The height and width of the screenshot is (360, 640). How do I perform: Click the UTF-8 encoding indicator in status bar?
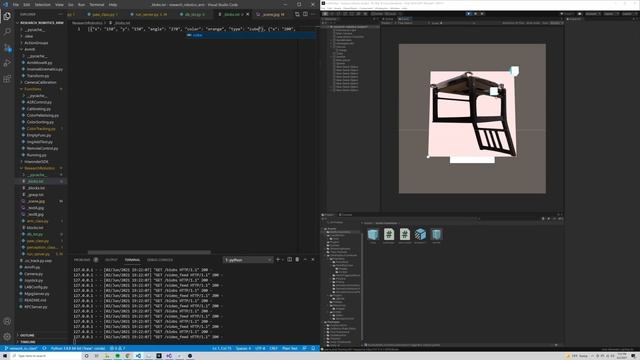tap(260, 349)
